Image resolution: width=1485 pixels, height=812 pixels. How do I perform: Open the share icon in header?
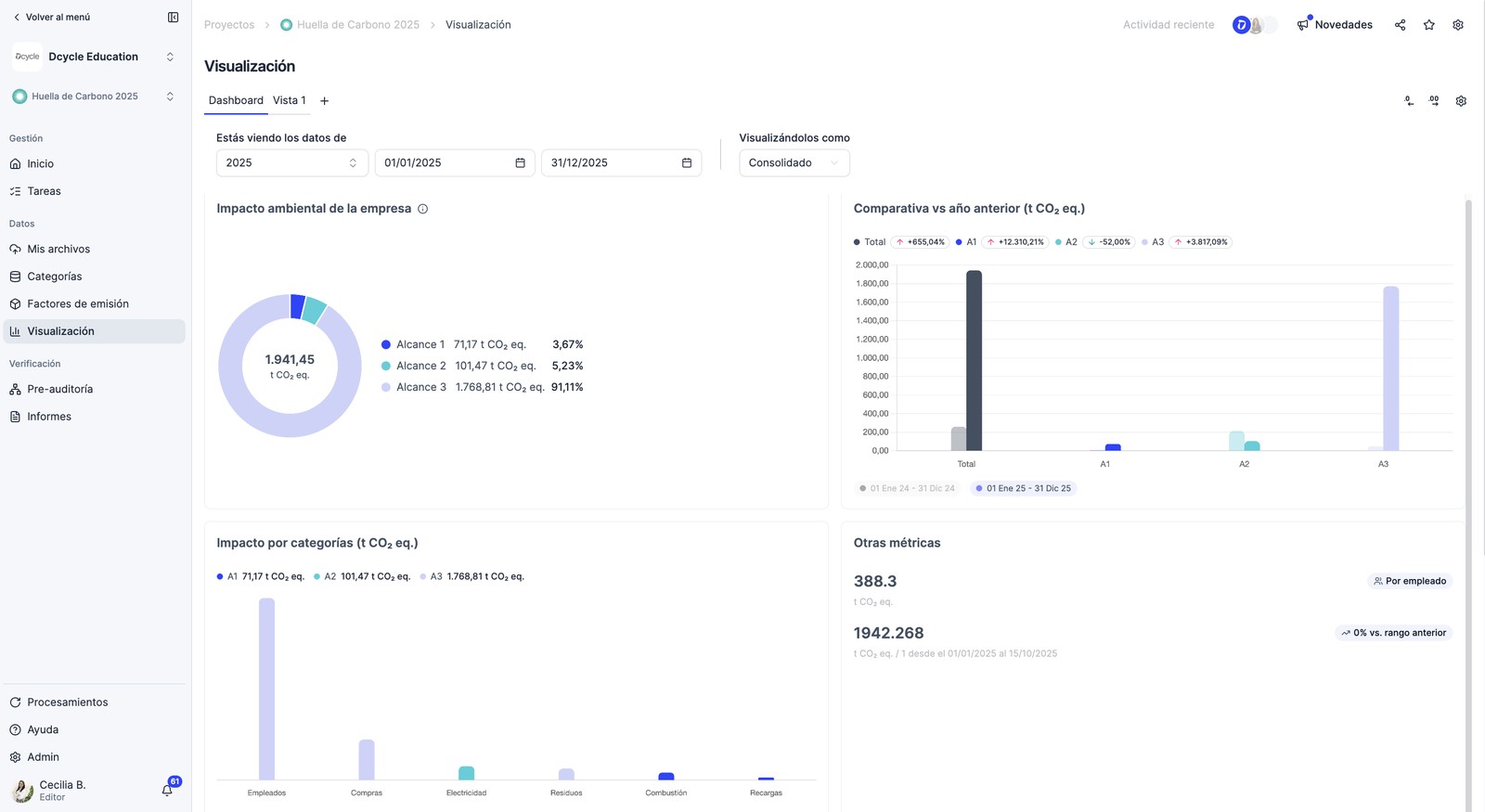point(1400,25)
